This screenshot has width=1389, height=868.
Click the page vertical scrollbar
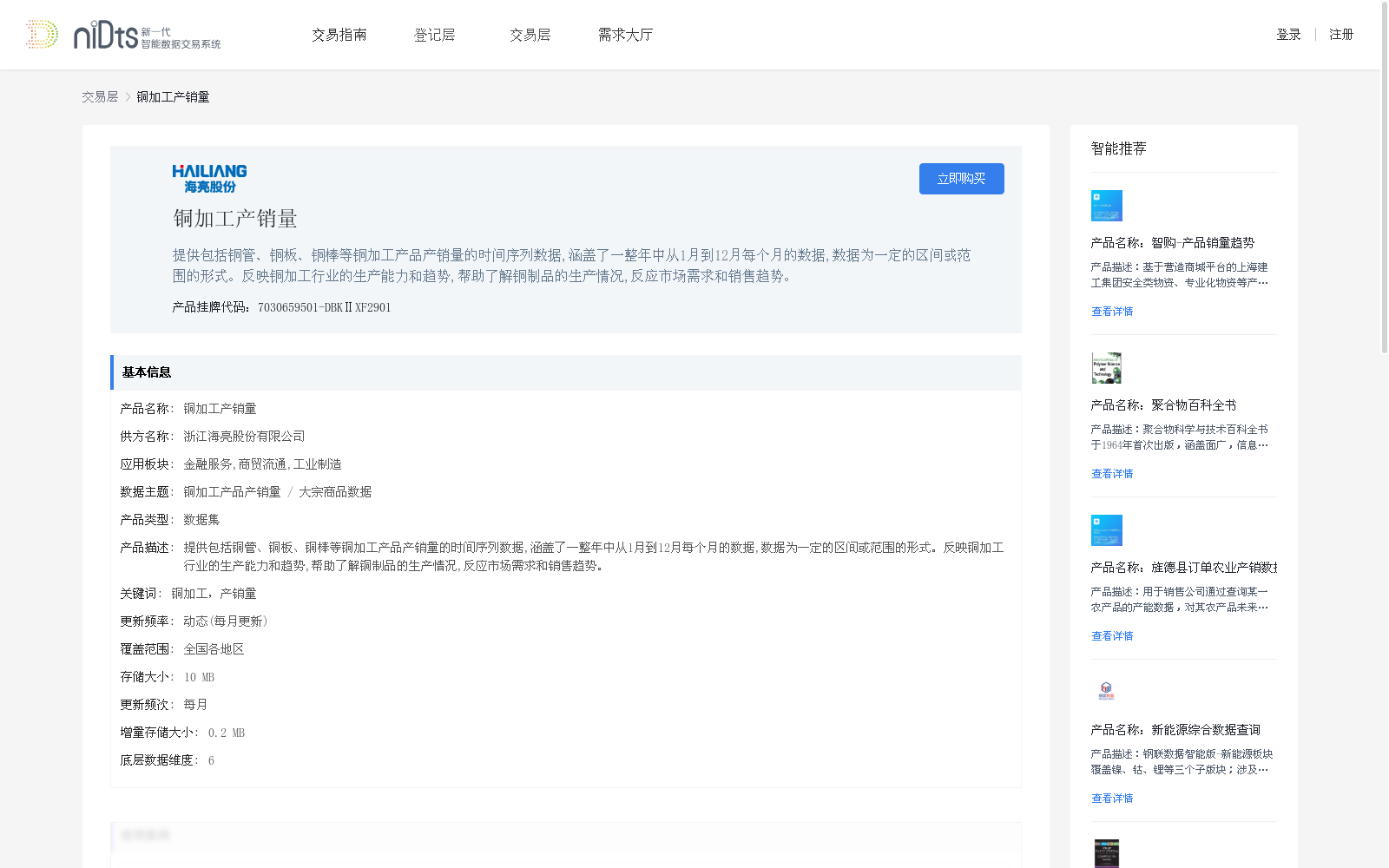[1385, 178]
